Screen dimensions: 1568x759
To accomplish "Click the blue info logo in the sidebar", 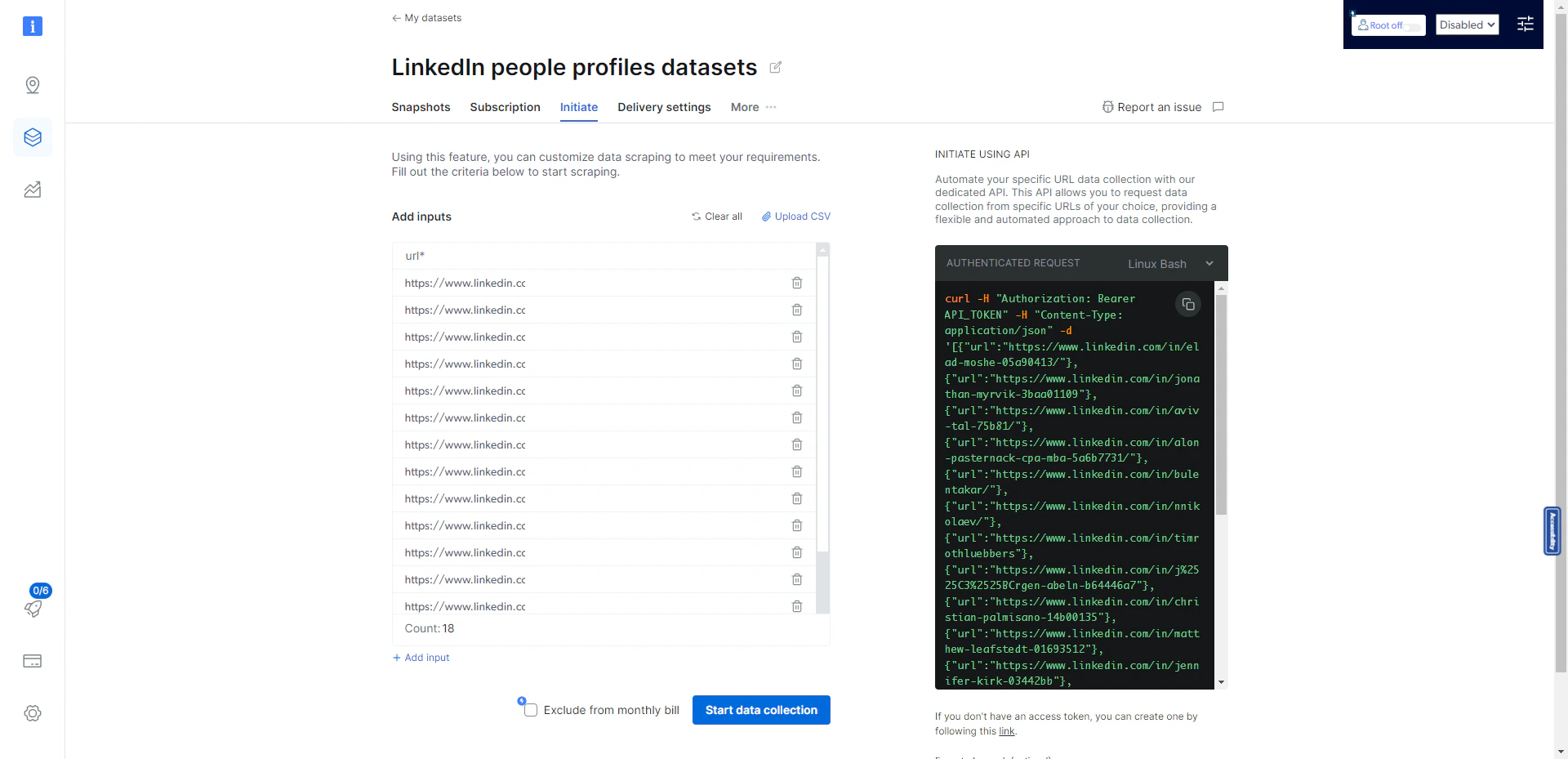I will [33, 26].
